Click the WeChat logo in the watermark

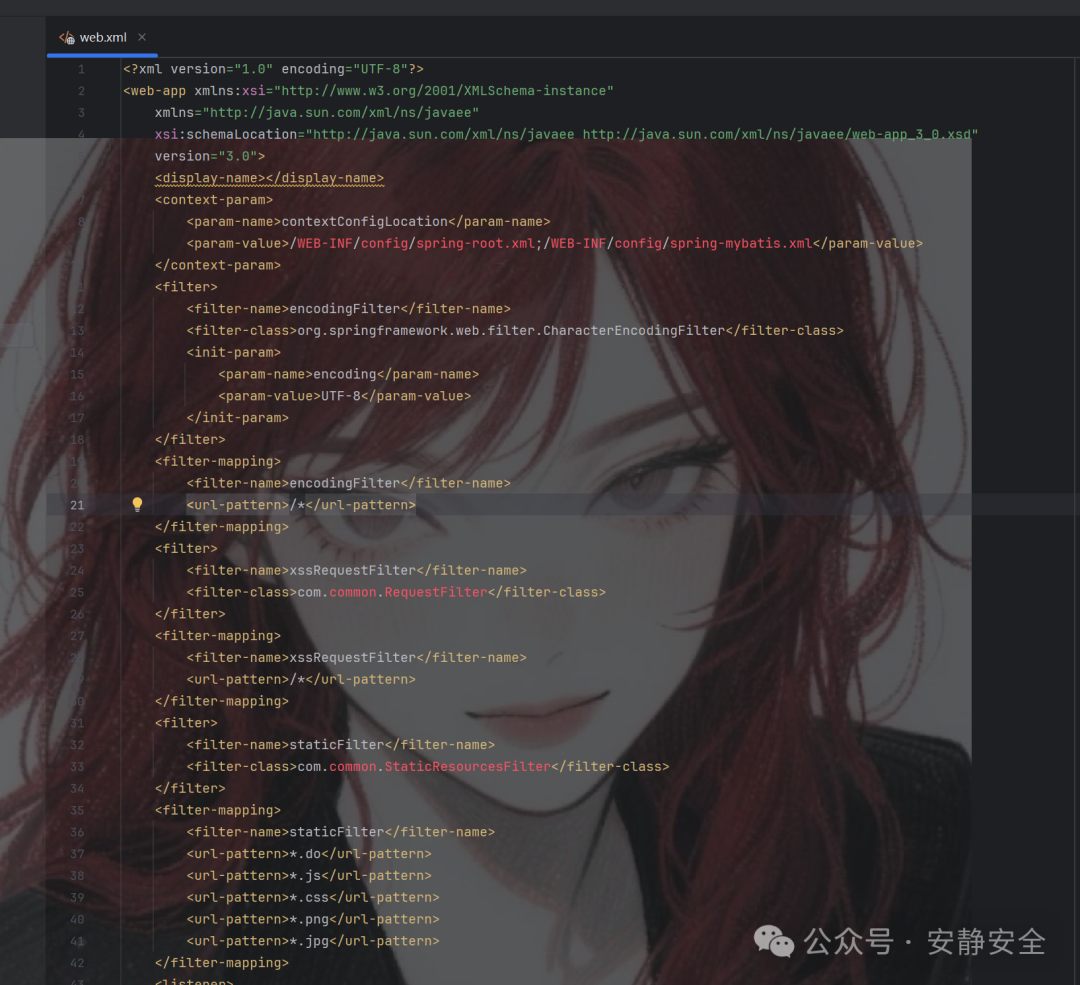tap(773, 941)
